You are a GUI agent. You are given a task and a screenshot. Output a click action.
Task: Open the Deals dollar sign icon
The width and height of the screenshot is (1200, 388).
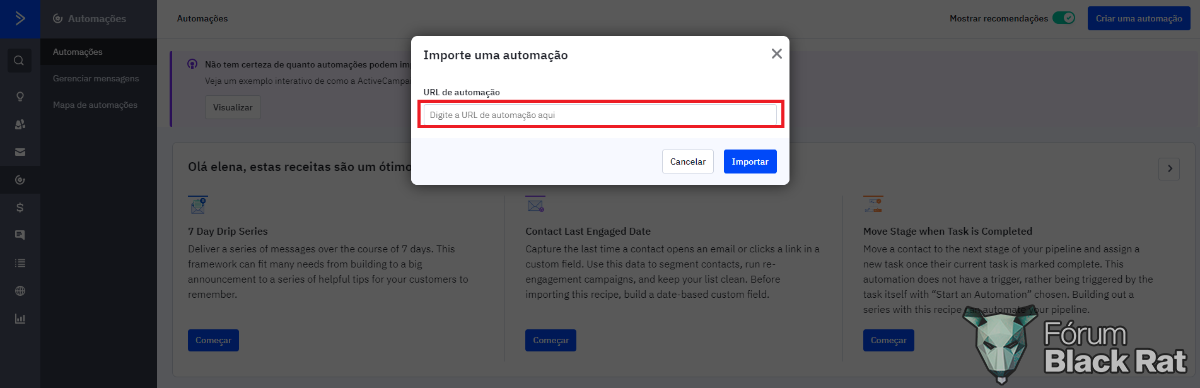(x=20, y=208)
